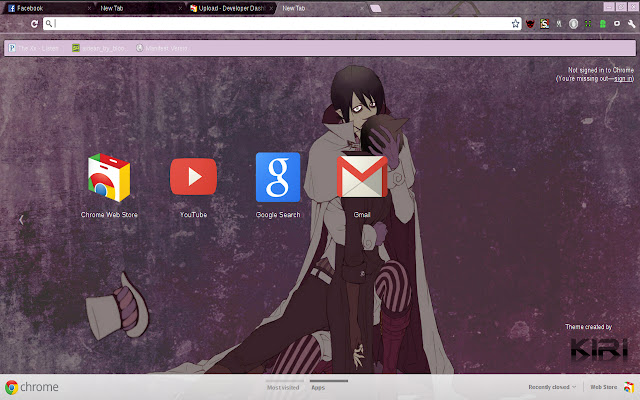Minimize the Chrome window
The height and width of the screenshot is (400, 640).
point(609,7)
